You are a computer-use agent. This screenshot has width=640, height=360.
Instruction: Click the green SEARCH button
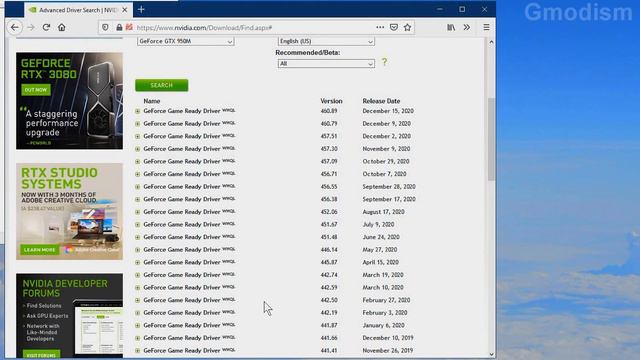pyautogui.click(x=162, y=85)
